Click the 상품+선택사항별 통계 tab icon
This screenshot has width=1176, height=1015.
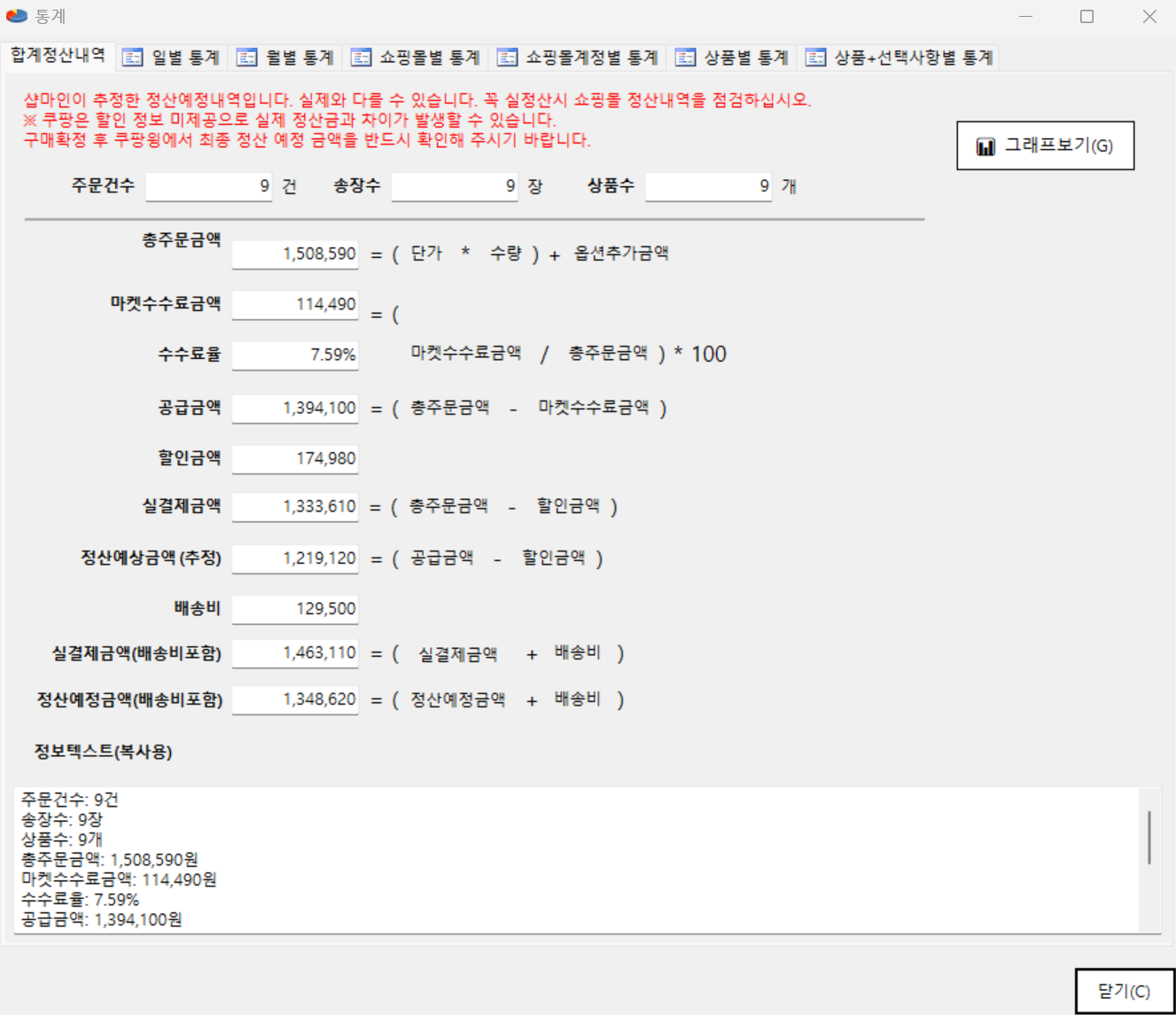815,58
